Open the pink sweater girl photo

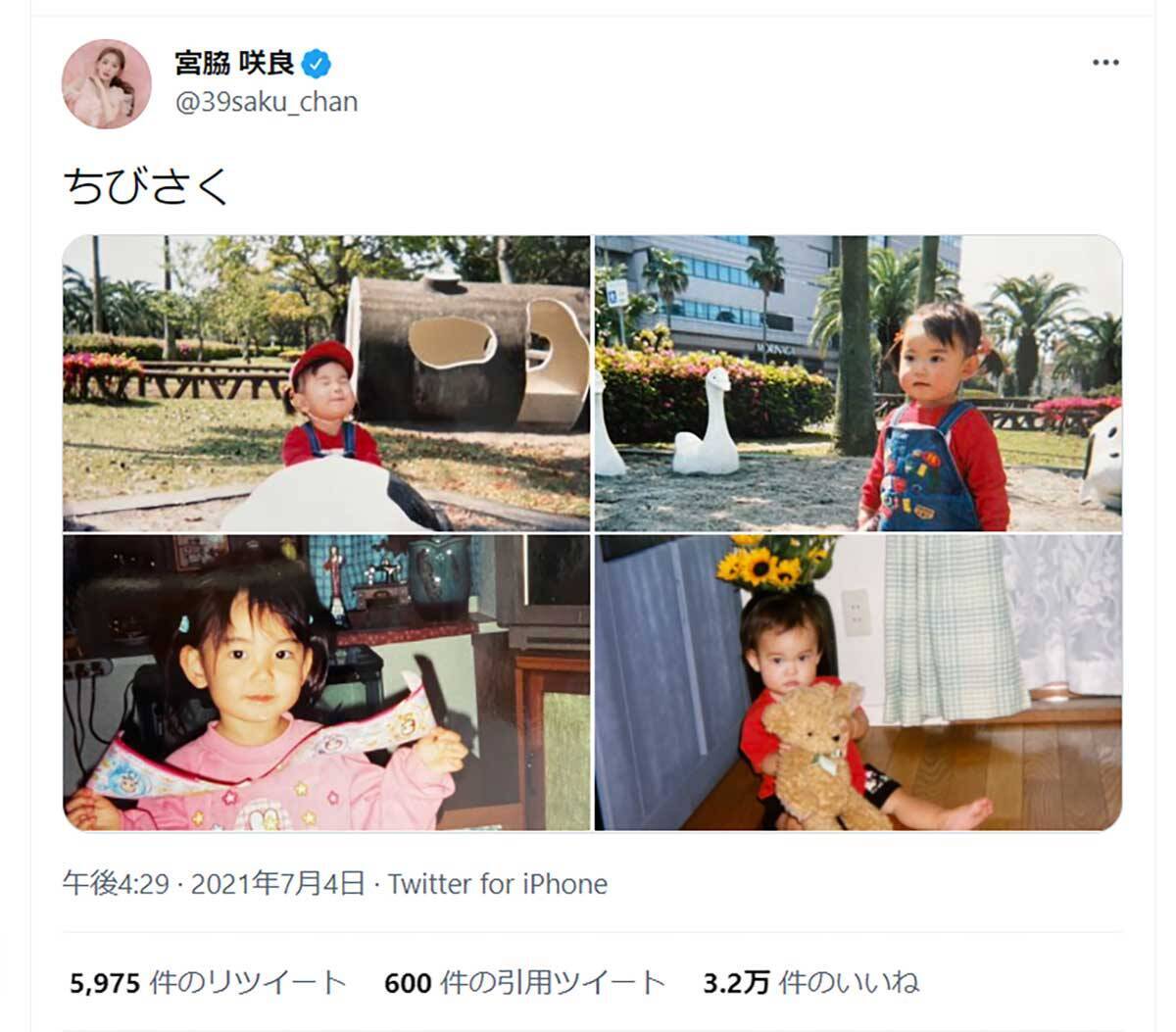(x=326, y=682)
